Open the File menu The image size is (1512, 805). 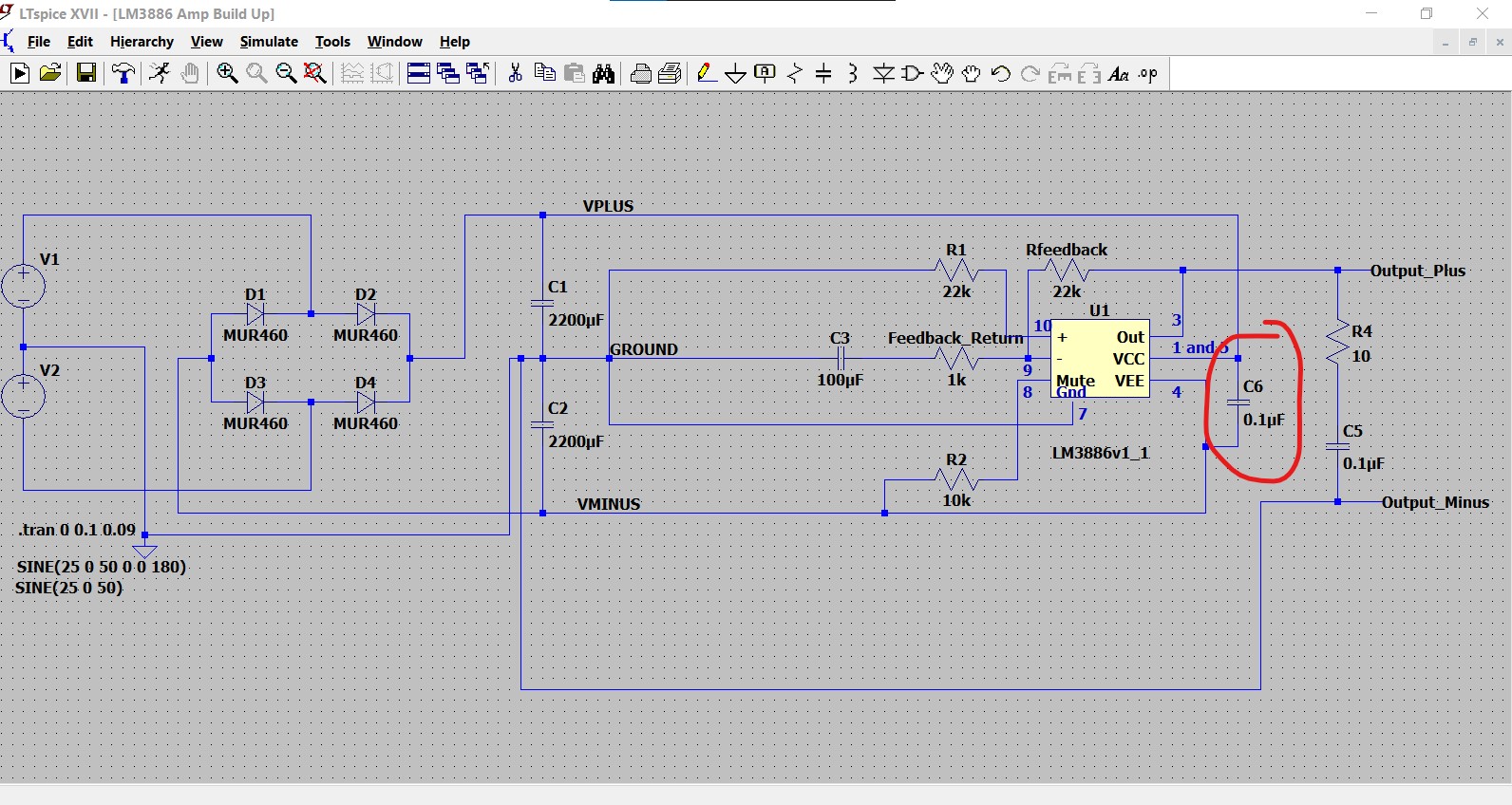tap(39, 42)
